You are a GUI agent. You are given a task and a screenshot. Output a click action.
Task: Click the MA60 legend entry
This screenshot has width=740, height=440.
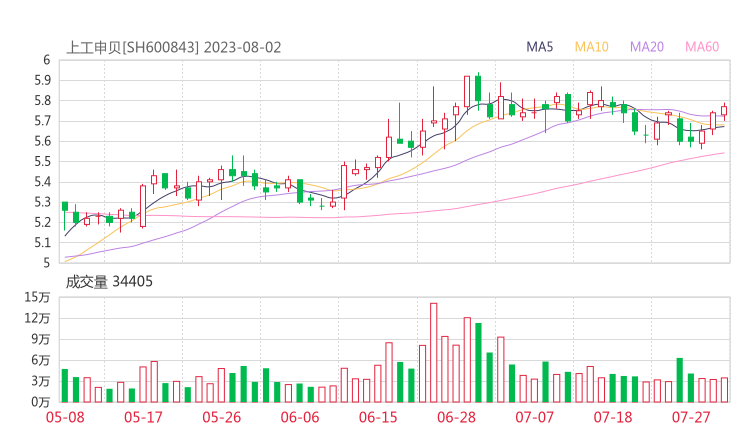tap(702, 47)
